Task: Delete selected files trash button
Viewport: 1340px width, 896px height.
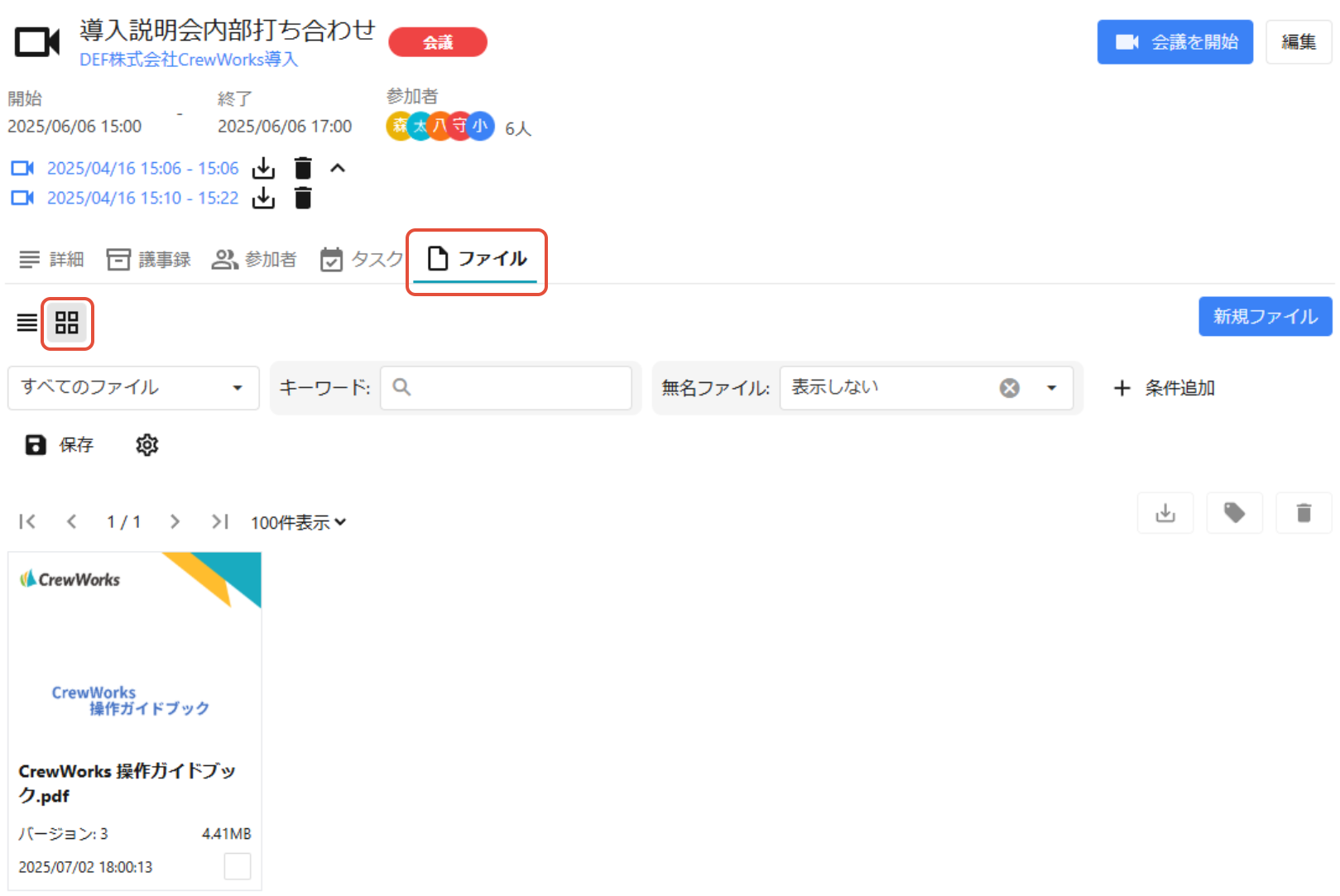Action: 1304,513
